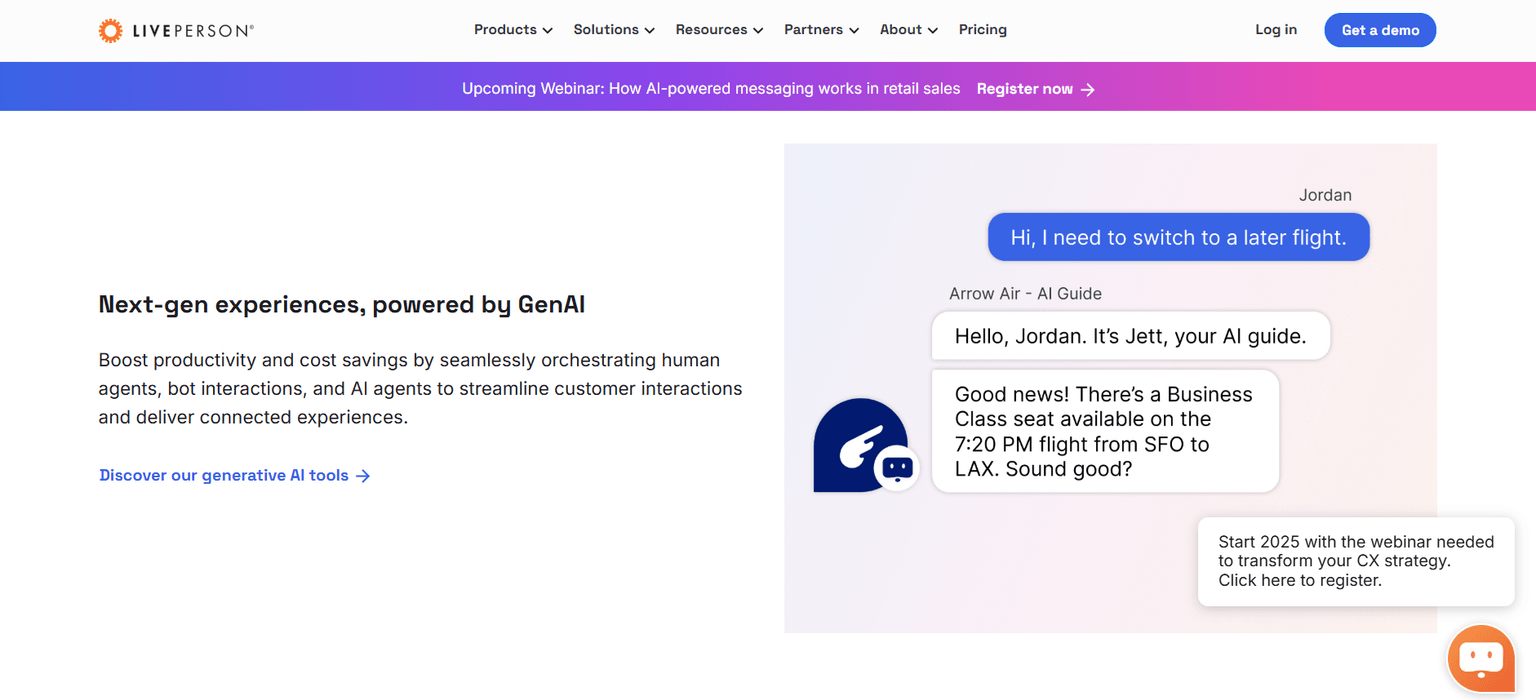This screenshot has height=700, width=1536.
Task: Expand the Resources dropdown menu
Action: [719, 30]
